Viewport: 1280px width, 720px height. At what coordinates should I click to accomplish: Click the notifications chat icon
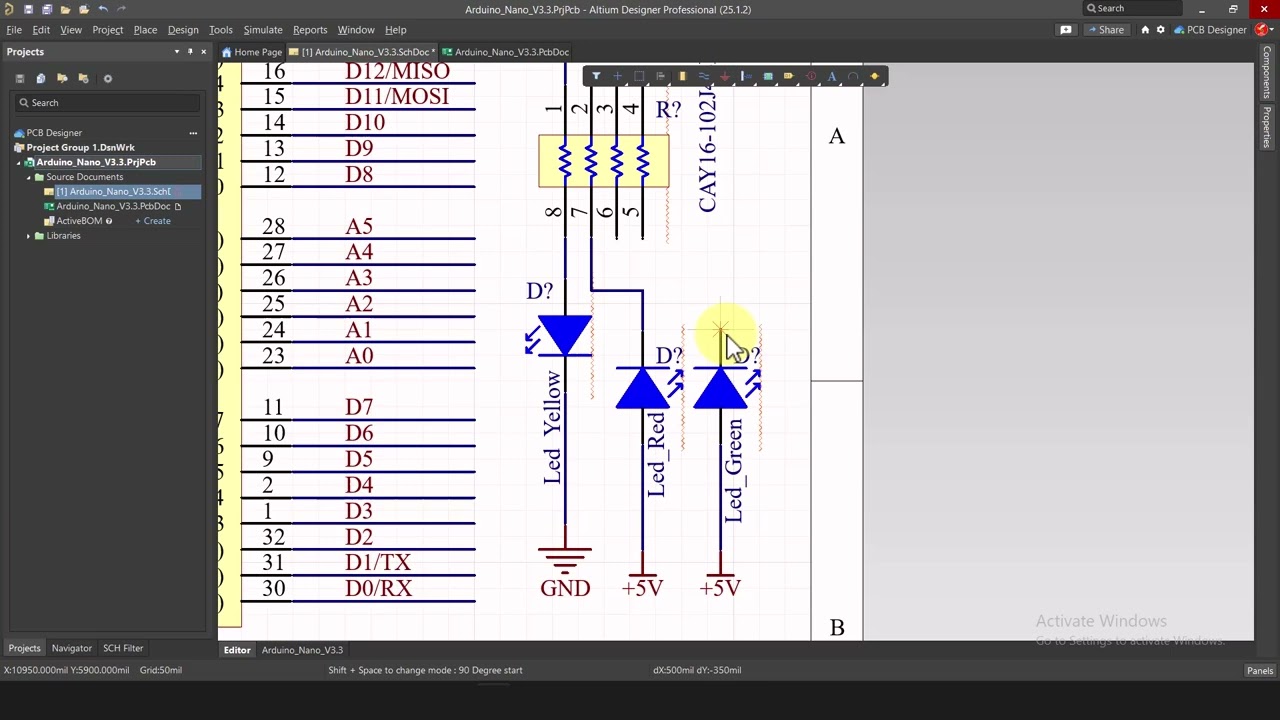tap(1066, 30)
